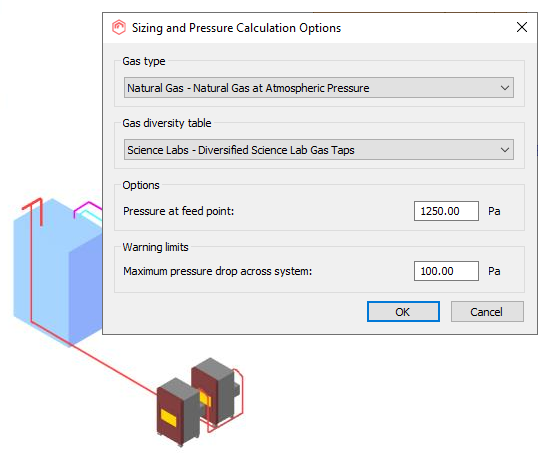Select the Science Labs diversity table combo box
Screen dimensions: 548x458
(x=319, y=150)
